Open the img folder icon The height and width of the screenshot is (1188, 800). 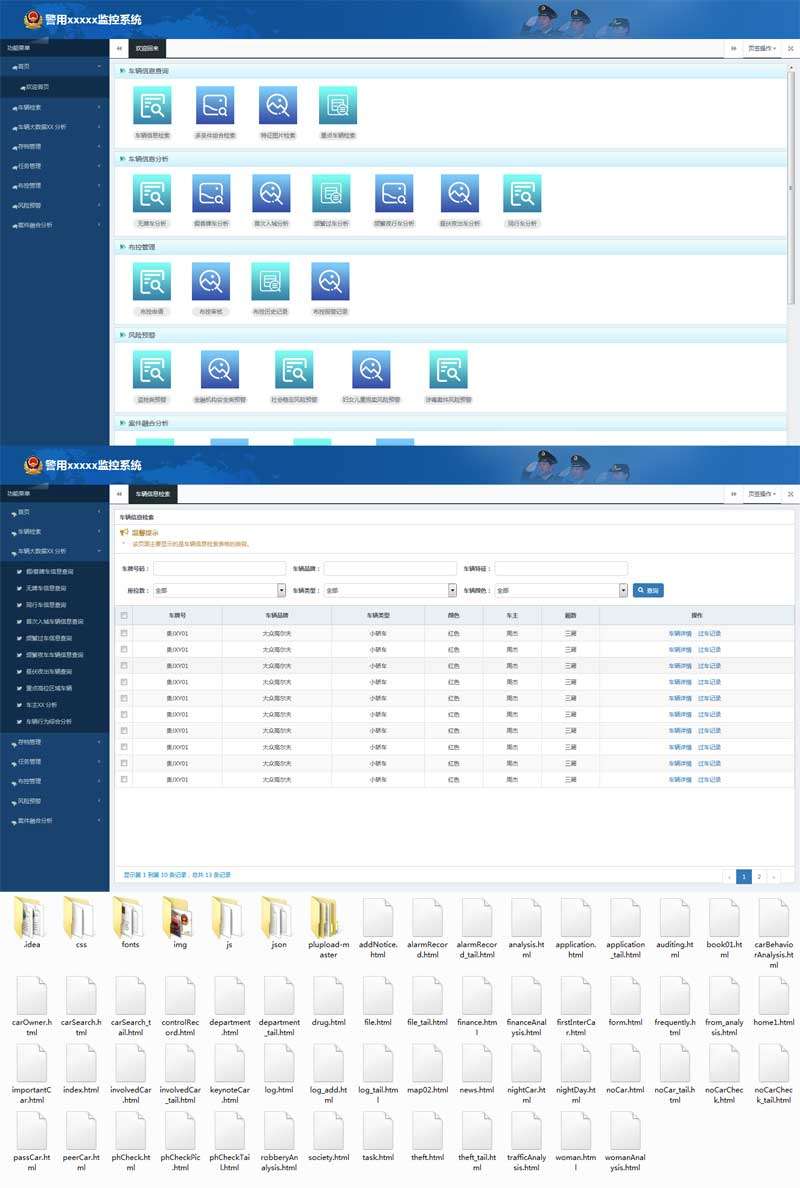tap(180, 916)
